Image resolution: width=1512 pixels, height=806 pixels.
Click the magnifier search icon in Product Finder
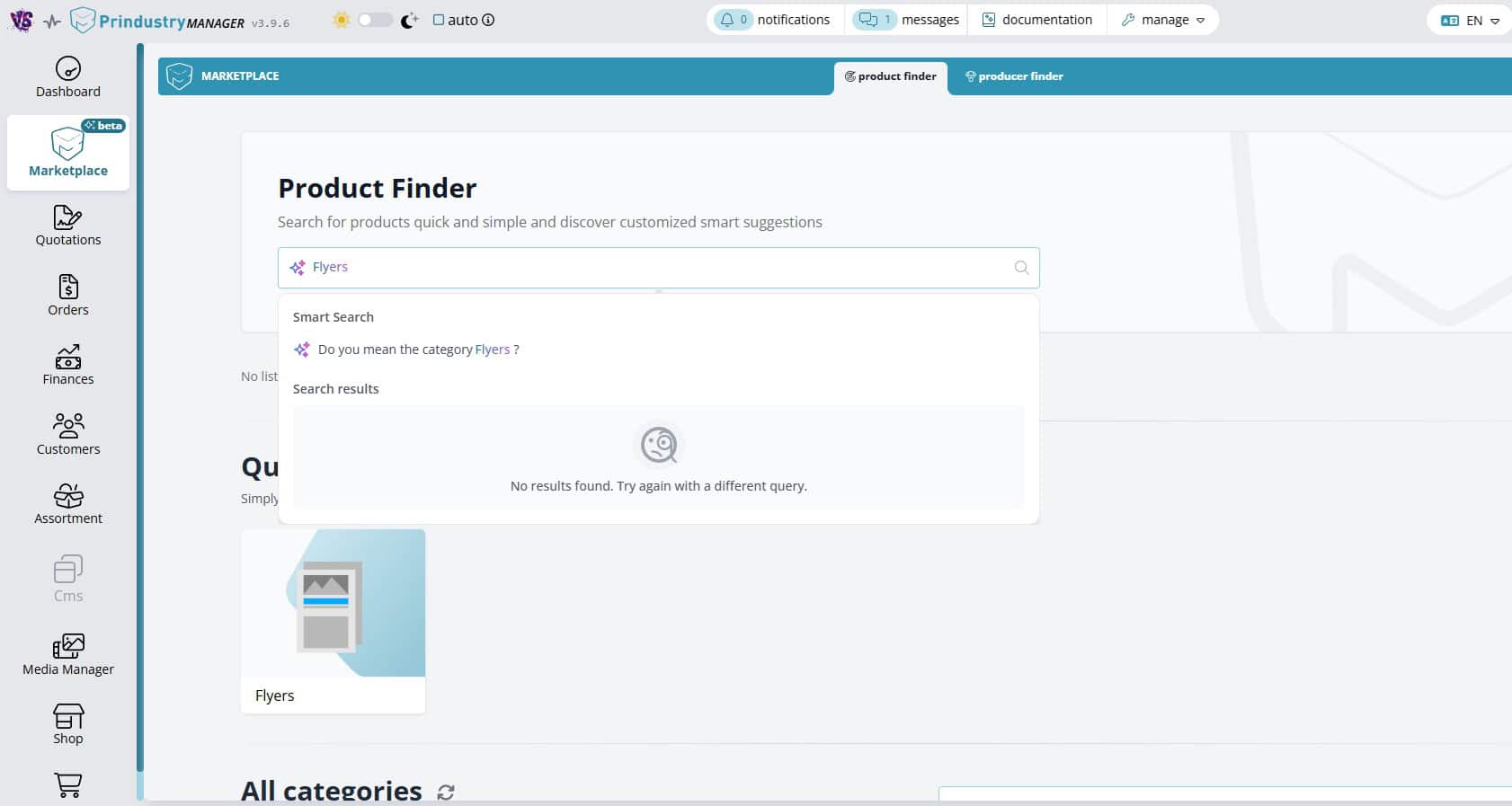pos(1021,268)
